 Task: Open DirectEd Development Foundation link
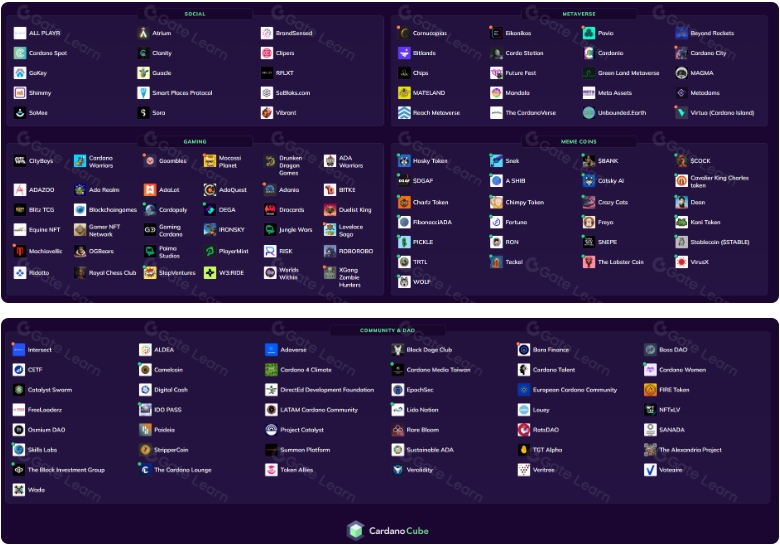click(x=327, y=390)
